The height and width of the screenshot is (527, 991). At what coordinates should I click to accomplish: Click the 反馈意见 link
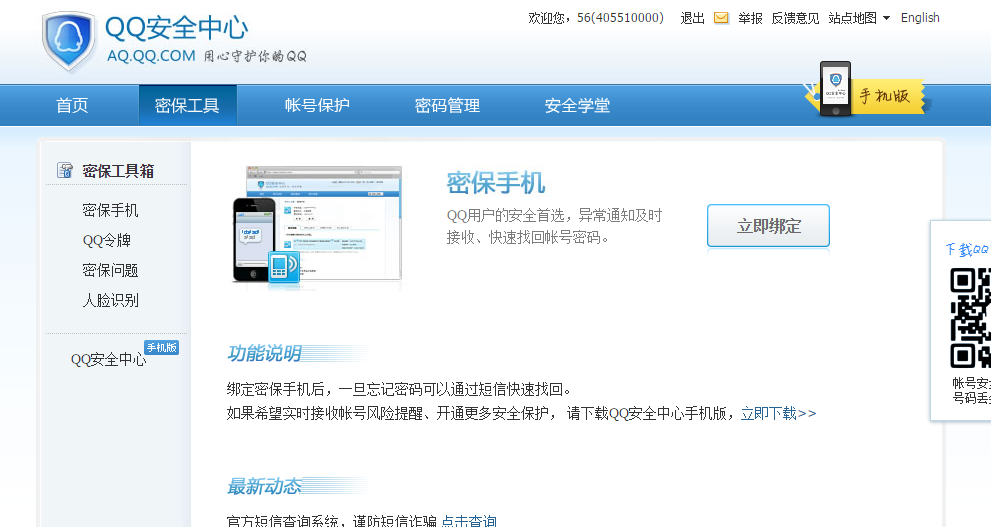(795, 18)
